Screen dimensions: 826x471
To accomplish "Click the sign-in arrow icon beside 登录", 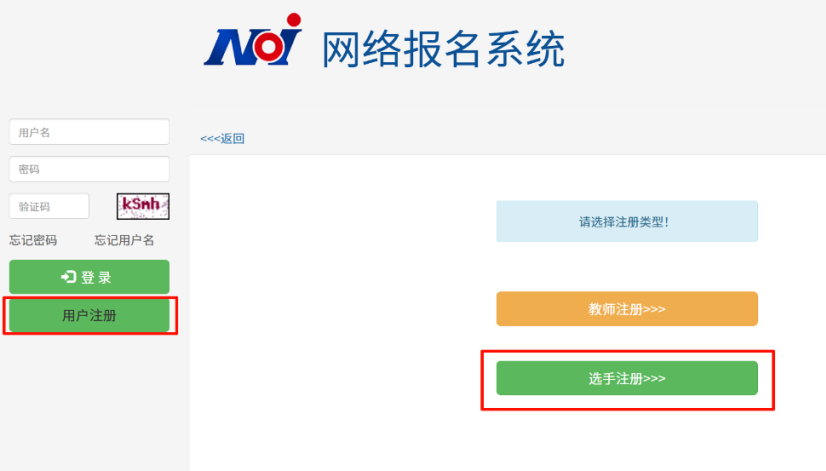I will [68, 277].
